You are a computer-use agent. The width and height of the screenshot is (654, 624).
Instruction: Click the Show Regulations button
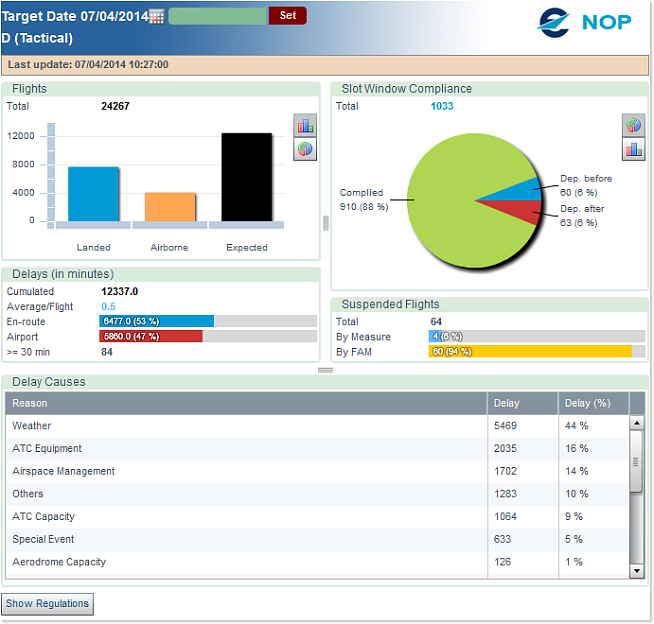point(48,604)
